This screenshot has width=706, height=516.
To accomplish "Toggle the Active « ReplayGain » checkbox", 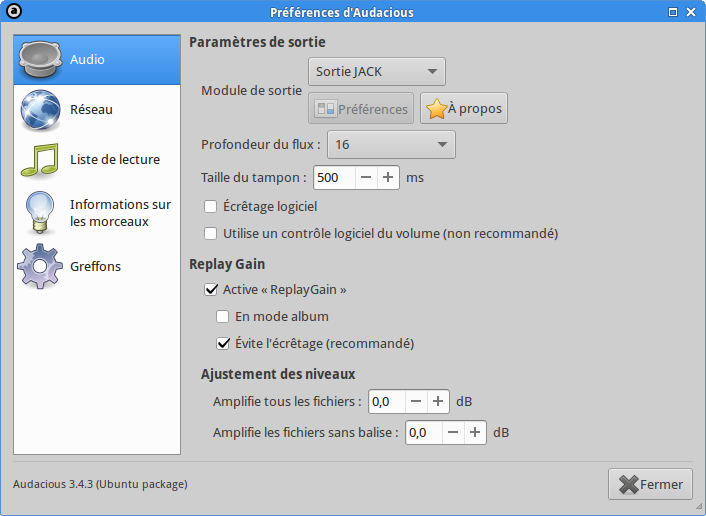I will click(210, 290).
